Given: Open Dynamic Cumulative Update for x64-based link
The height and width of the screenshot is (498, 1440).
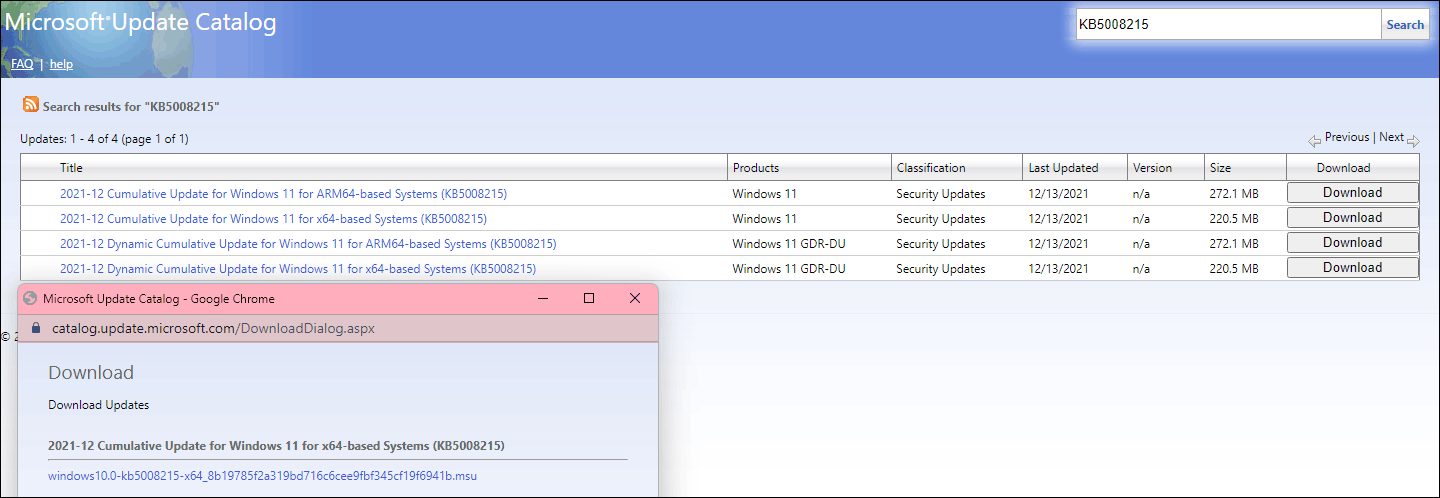Looking at the screenshot, I should [x=298, y=269].
